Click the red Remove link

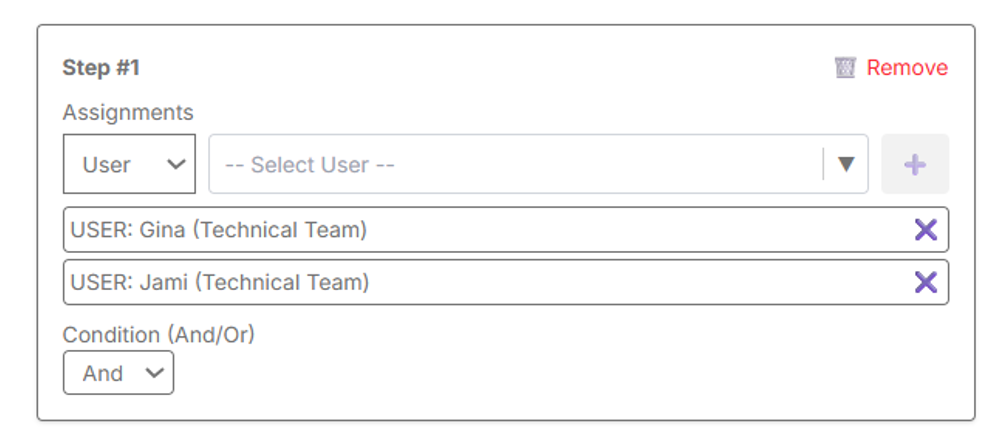(907, 68)
